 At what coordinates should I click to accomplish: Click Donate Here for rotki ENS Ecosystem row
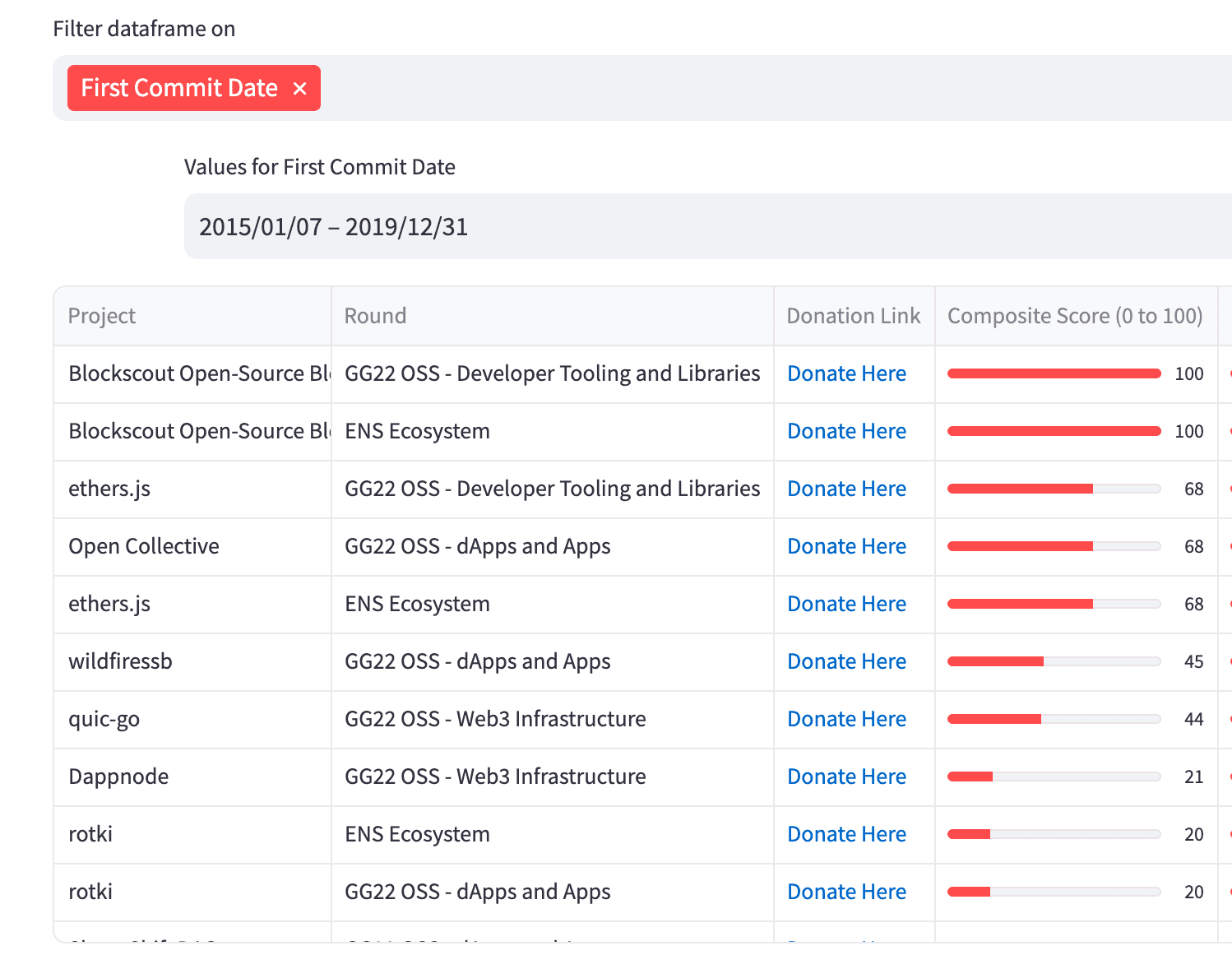click(x=846, y=834)
